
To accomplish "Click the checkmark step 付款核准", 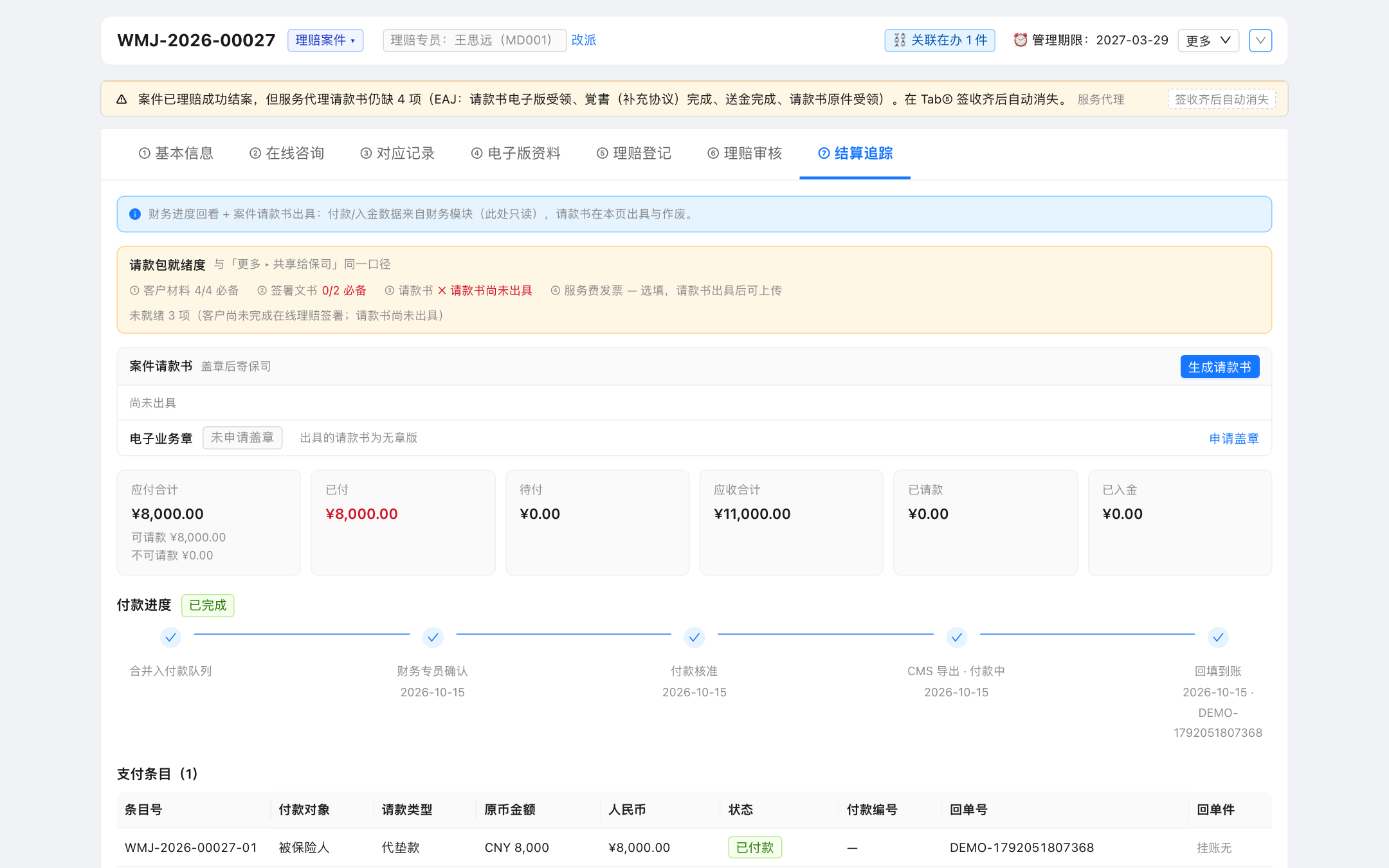I will (x=694, y=637).
